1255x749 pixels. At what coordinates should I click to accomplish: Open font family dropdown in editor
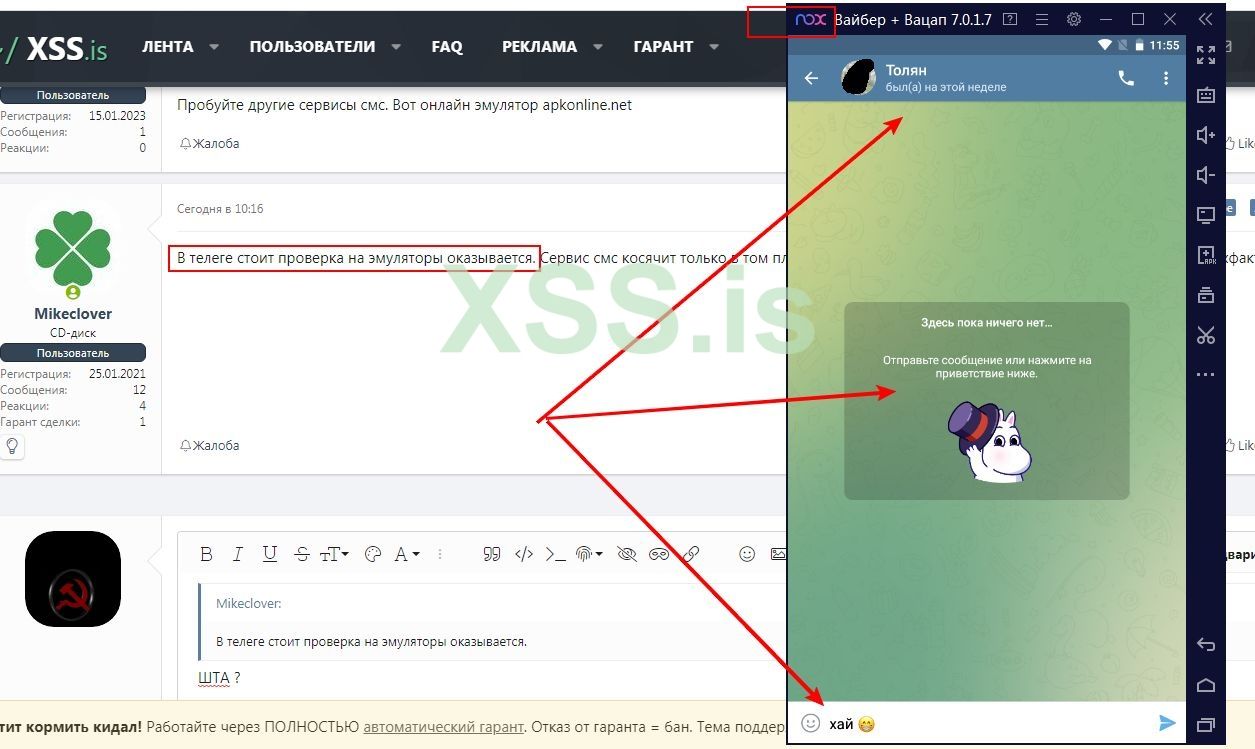pyautogui.click(x=406, y=554)
